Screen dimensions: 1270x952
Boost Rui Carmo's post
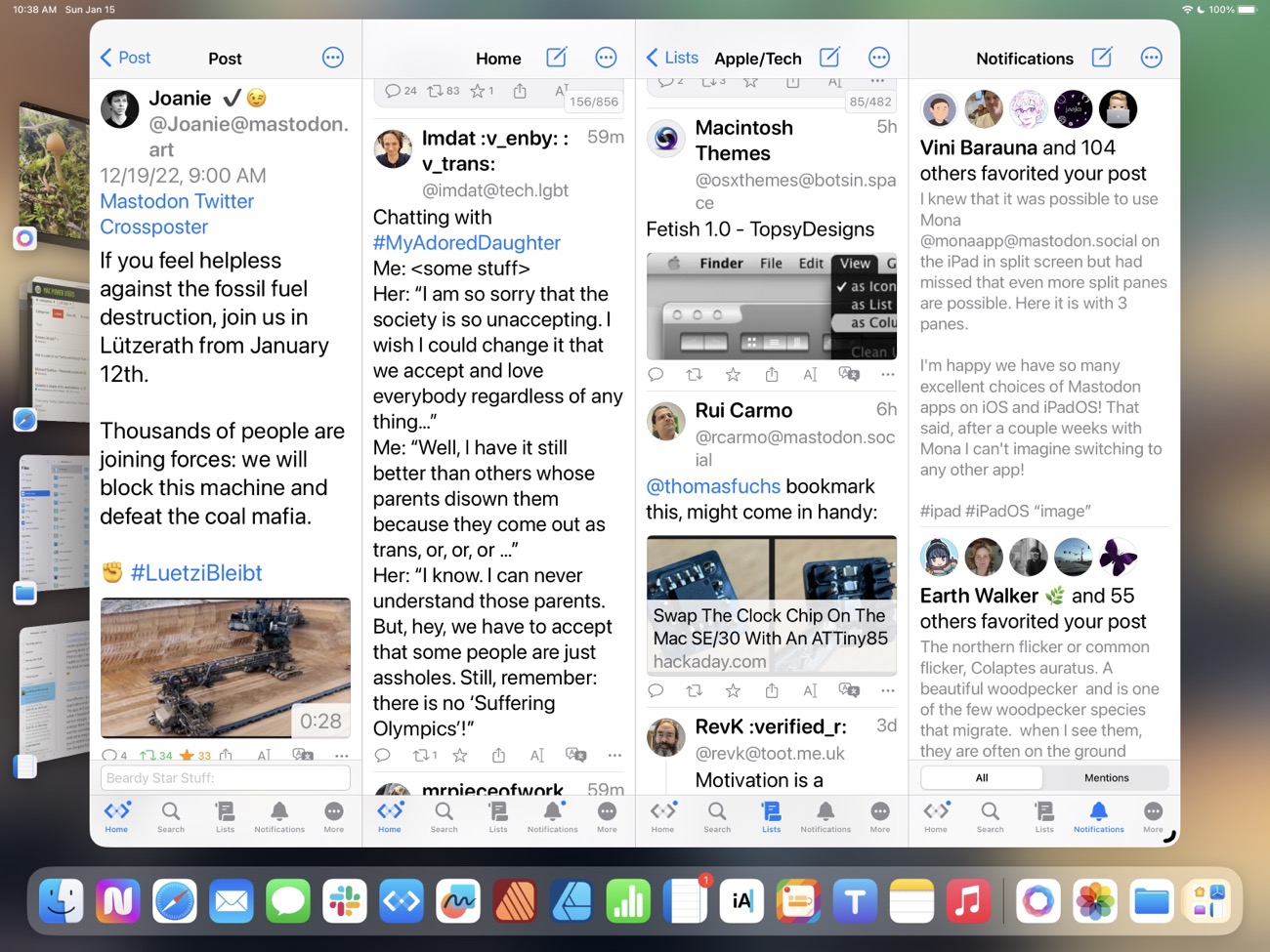(x=694, y=690)
